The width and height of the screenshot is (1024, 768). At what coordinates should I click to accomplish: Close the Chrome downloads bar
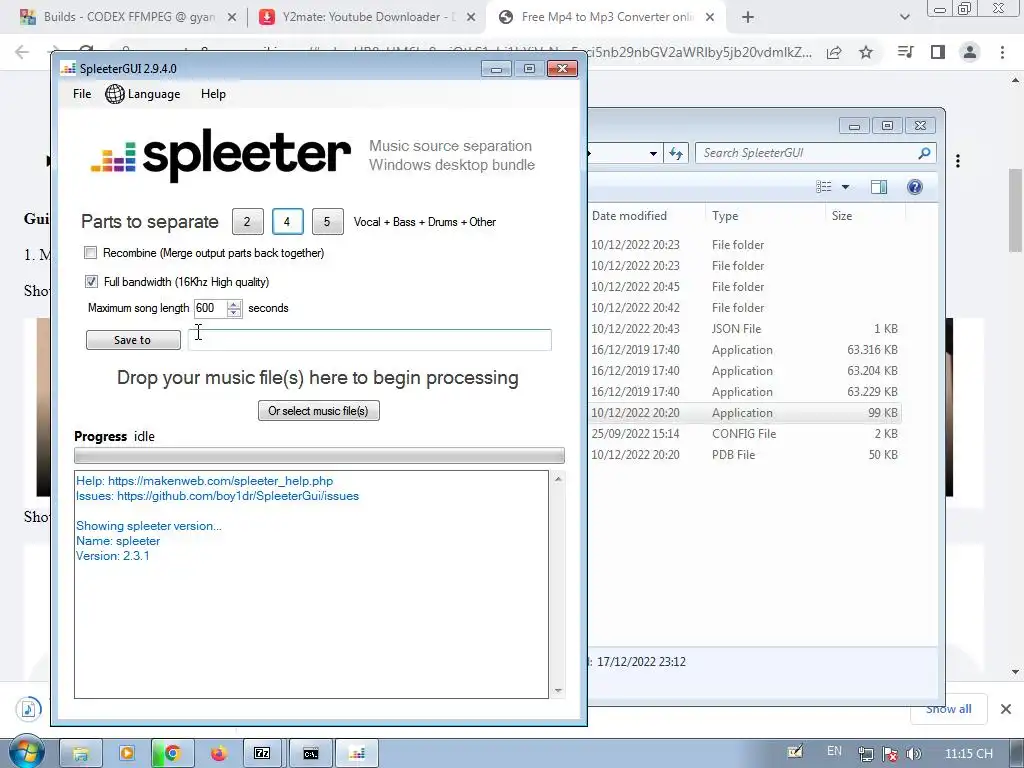(1006, 709)
